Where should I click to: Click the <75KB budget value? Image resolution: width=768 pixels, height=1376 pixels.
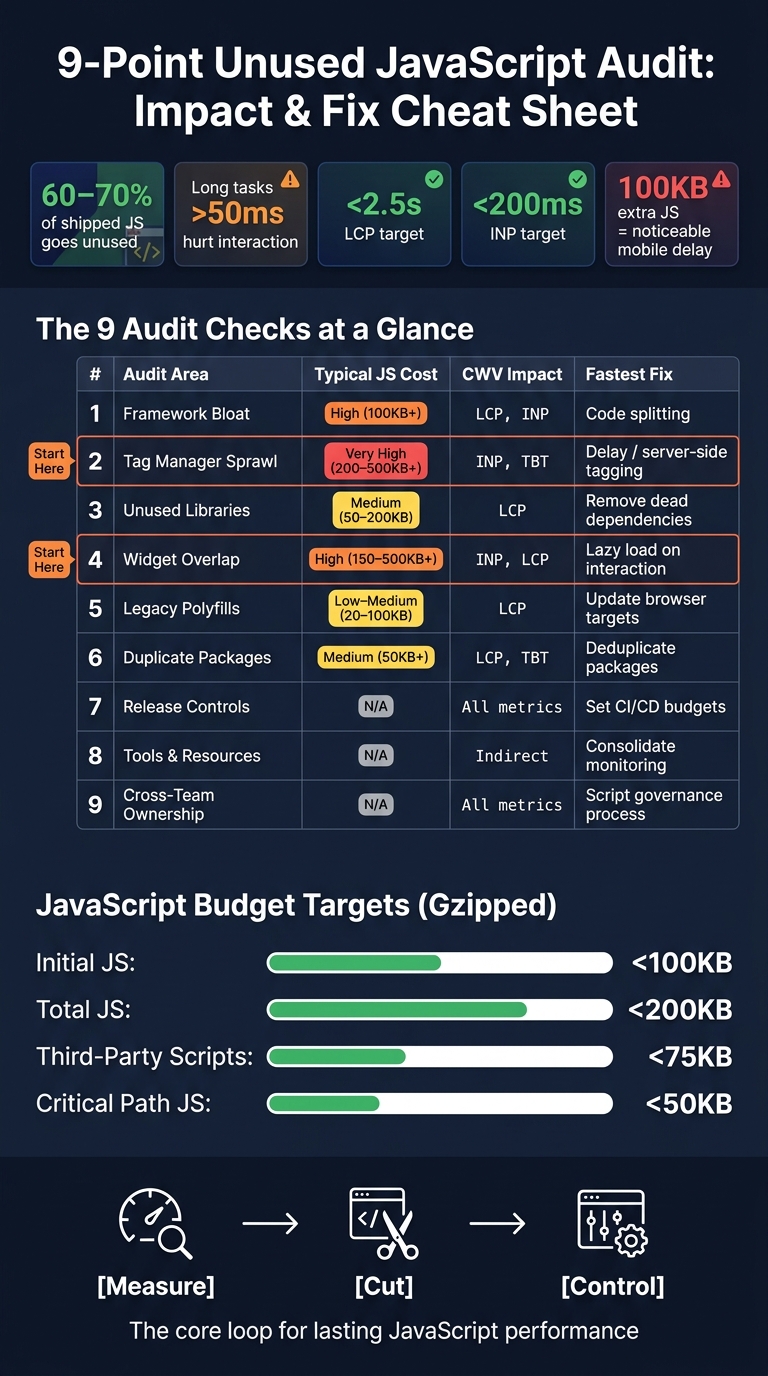click(690, 1057)
